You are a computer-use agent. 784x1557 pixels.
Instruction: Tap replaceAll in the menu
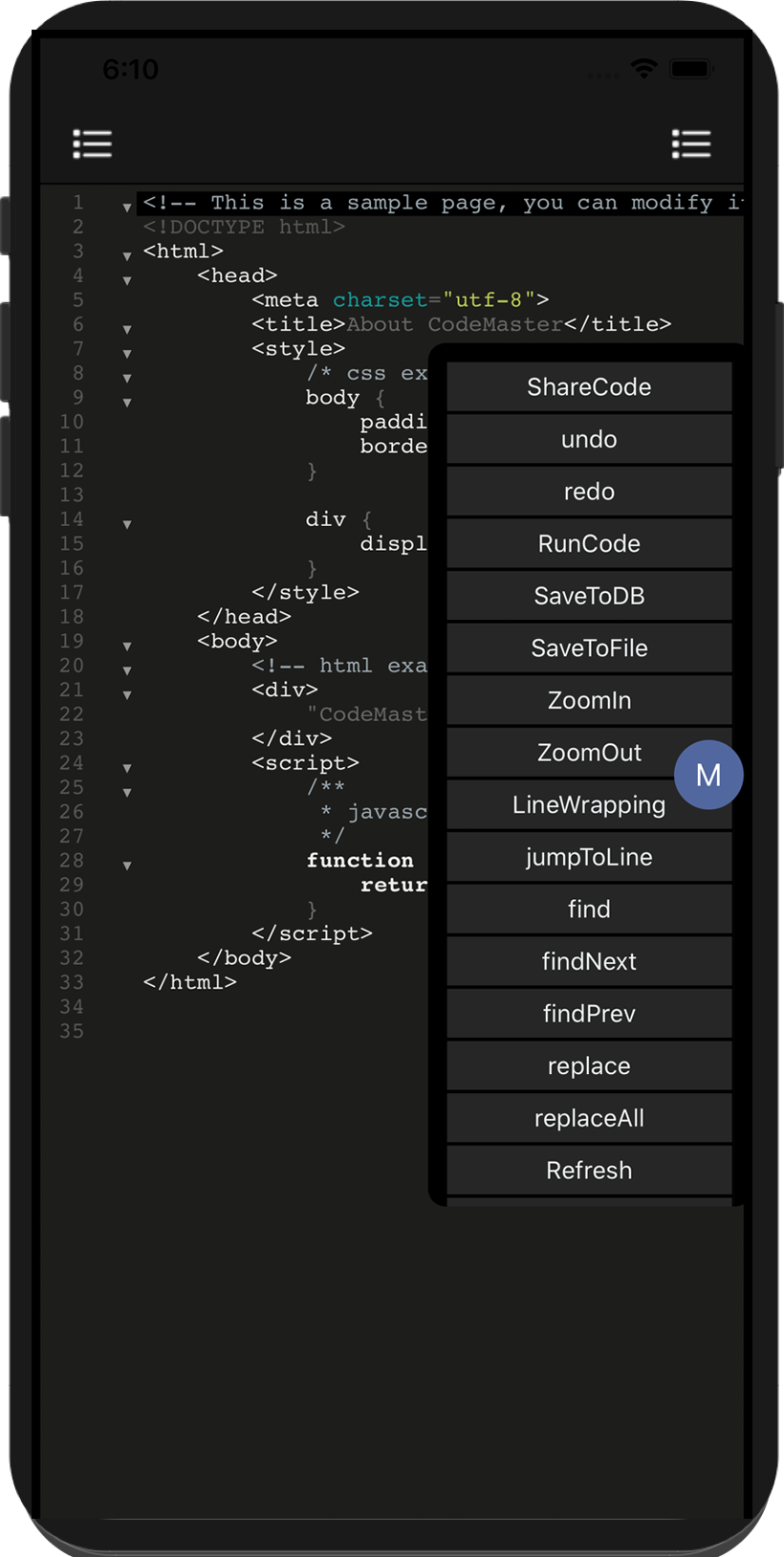tap(589, 1118)
